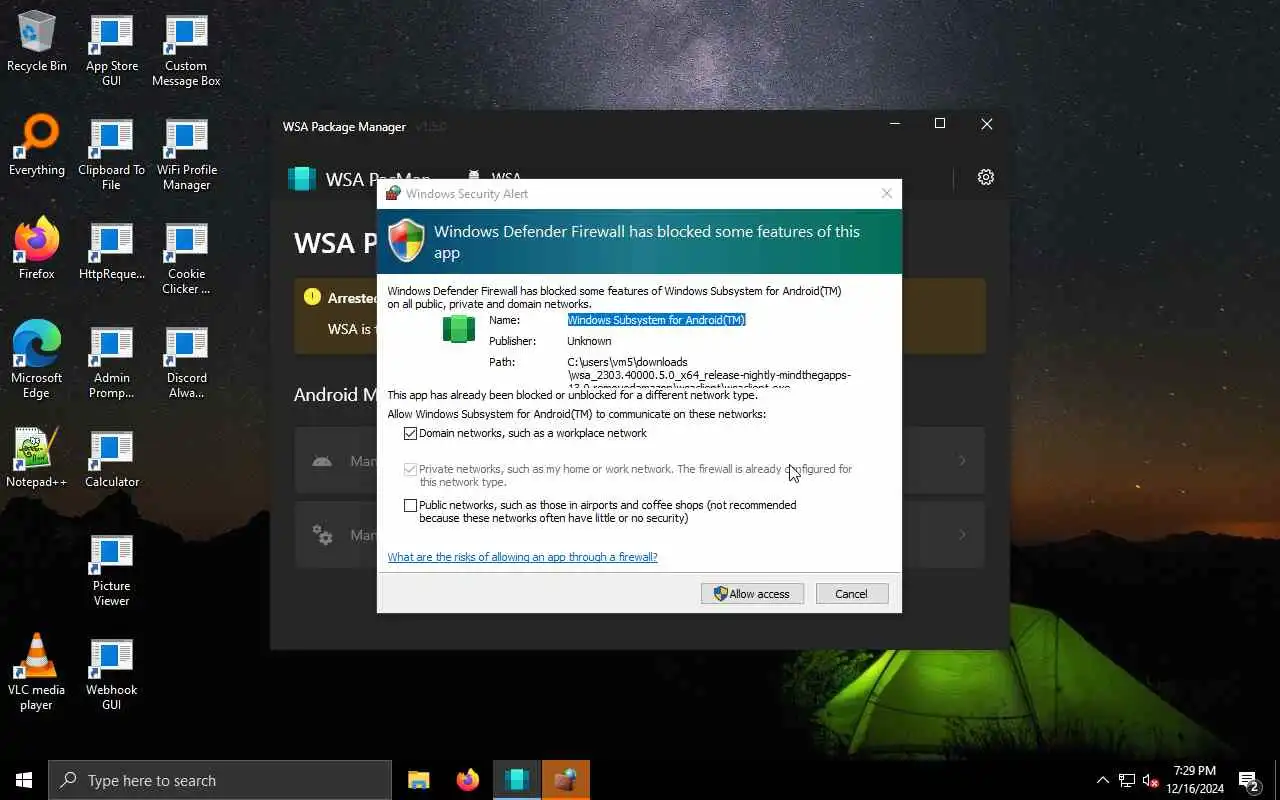Open Firefox from the taskbar
The image size is (1280, 800).
467,780
